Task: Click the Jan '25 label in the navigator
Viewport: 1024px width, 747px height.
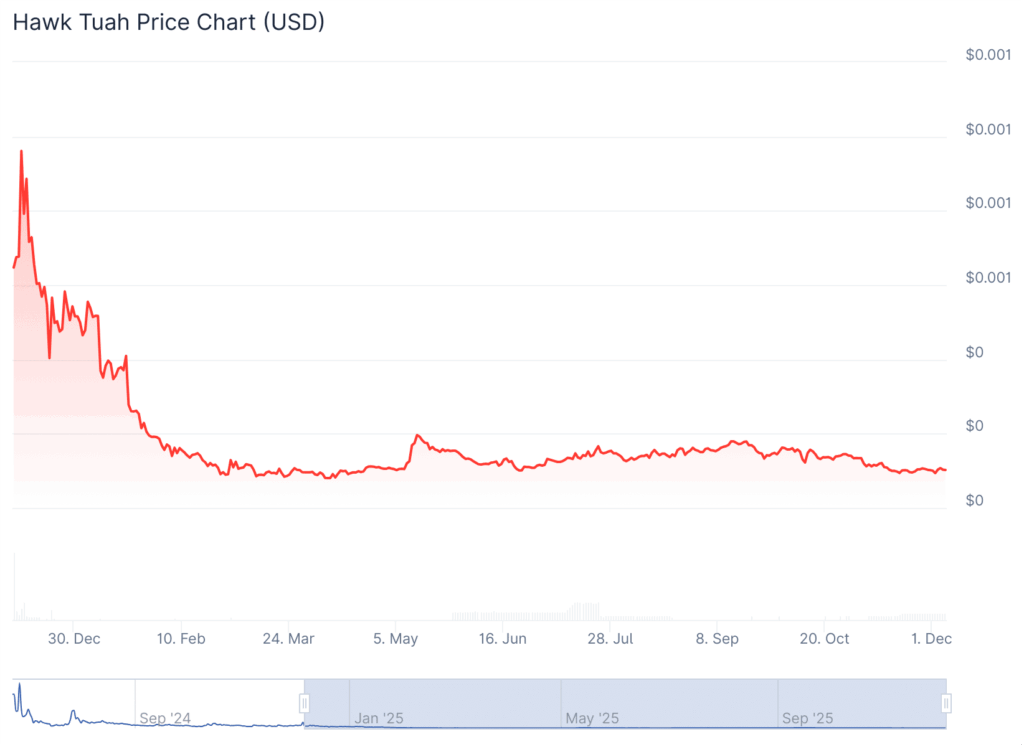Action: [379, 718]
